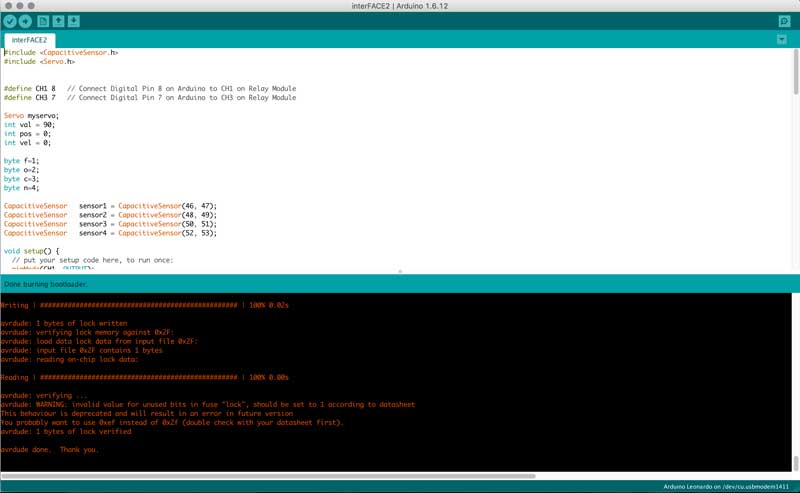800x493 pixels.
Task: Open the Serial Monitor icon
Action: tap(784, 21)
